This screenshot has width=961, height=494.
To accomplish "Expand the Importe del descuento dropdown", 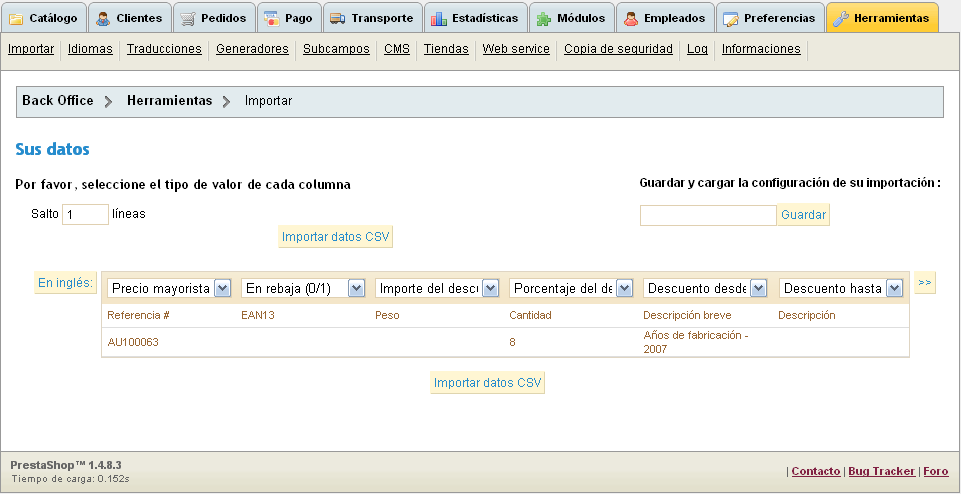I will pos(437,288).
